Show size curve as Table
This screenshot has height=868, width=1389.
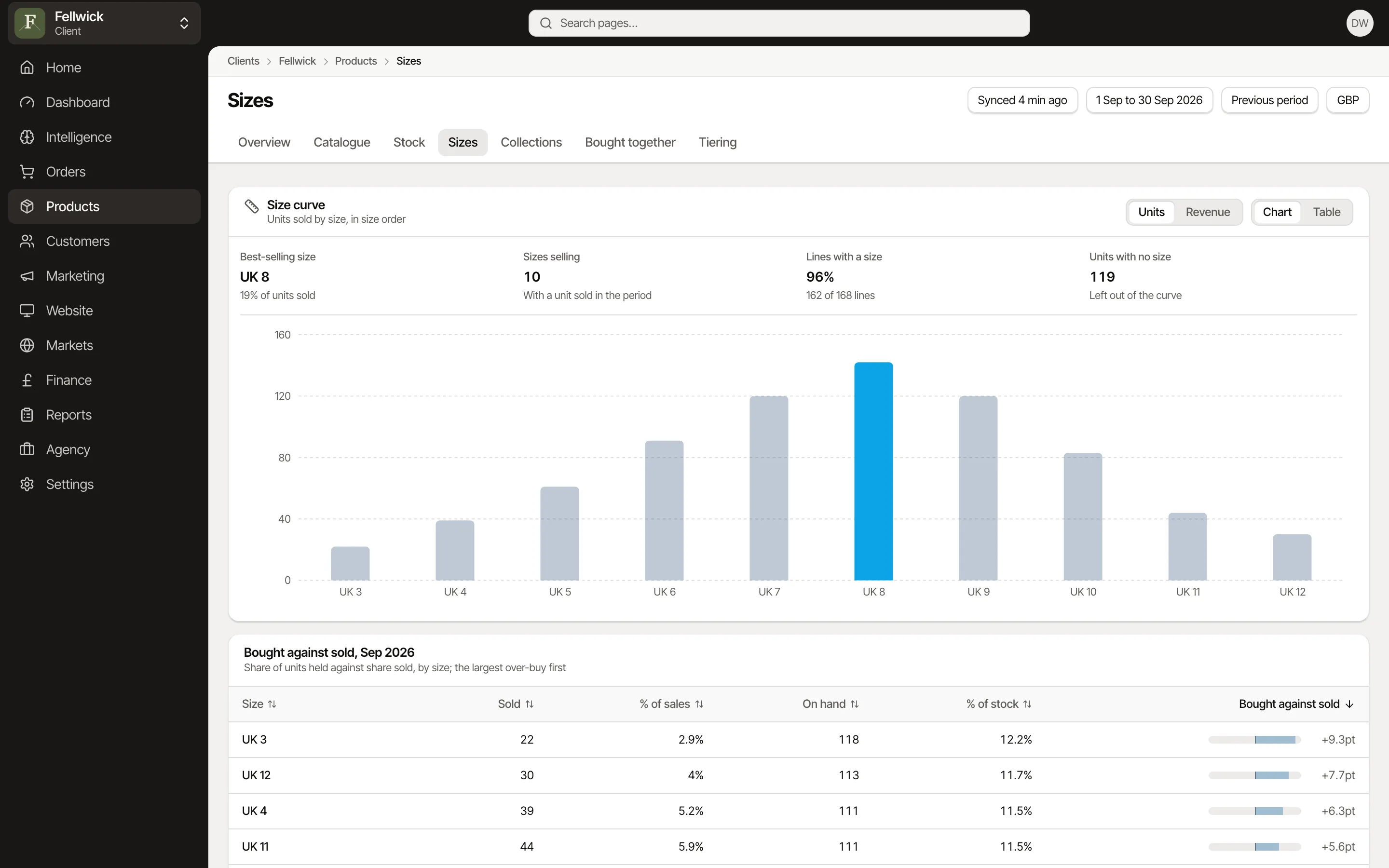(x=1326, y=212)
